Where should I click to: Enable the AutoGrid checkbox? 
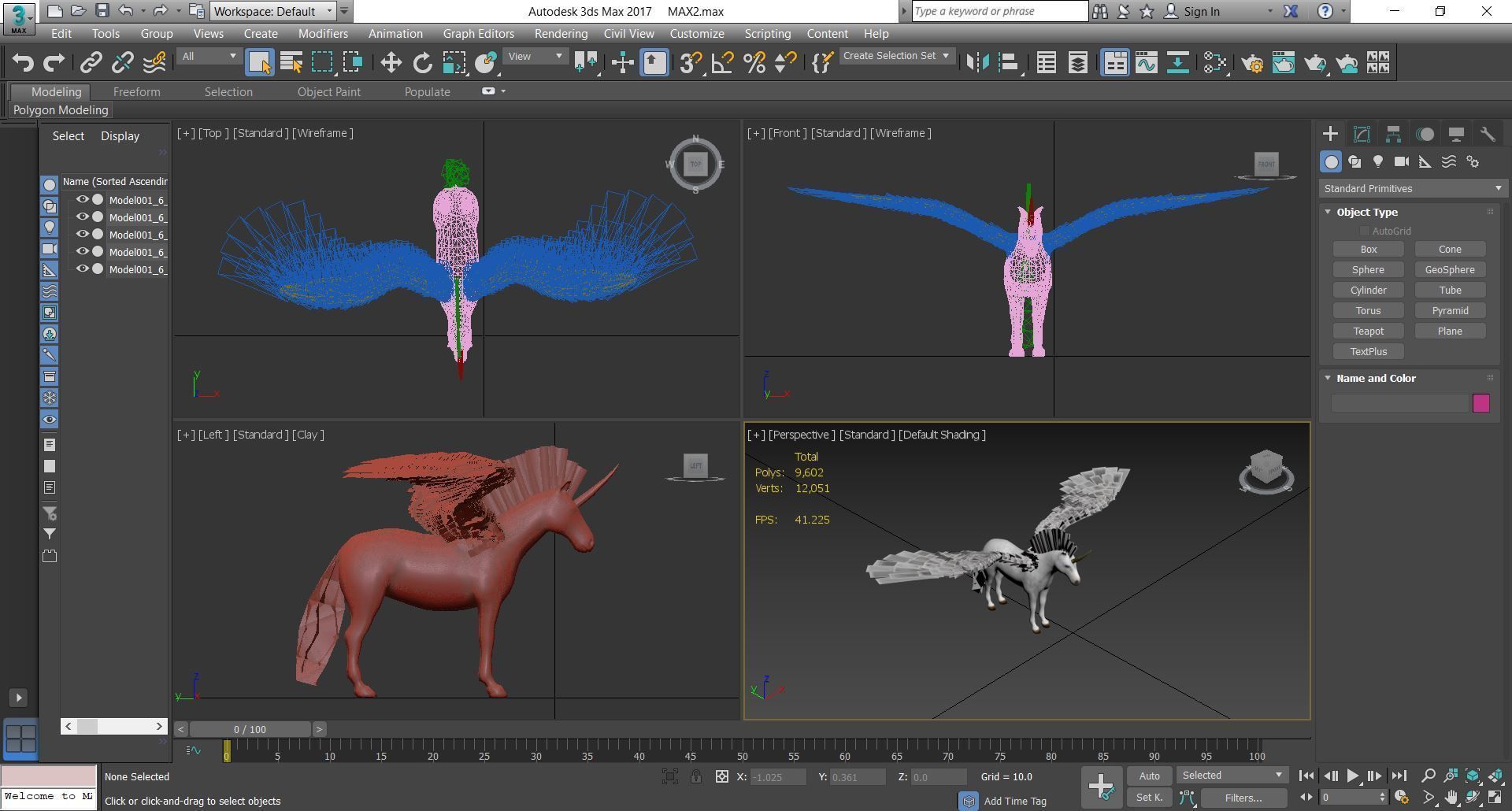click(1364, 231)
